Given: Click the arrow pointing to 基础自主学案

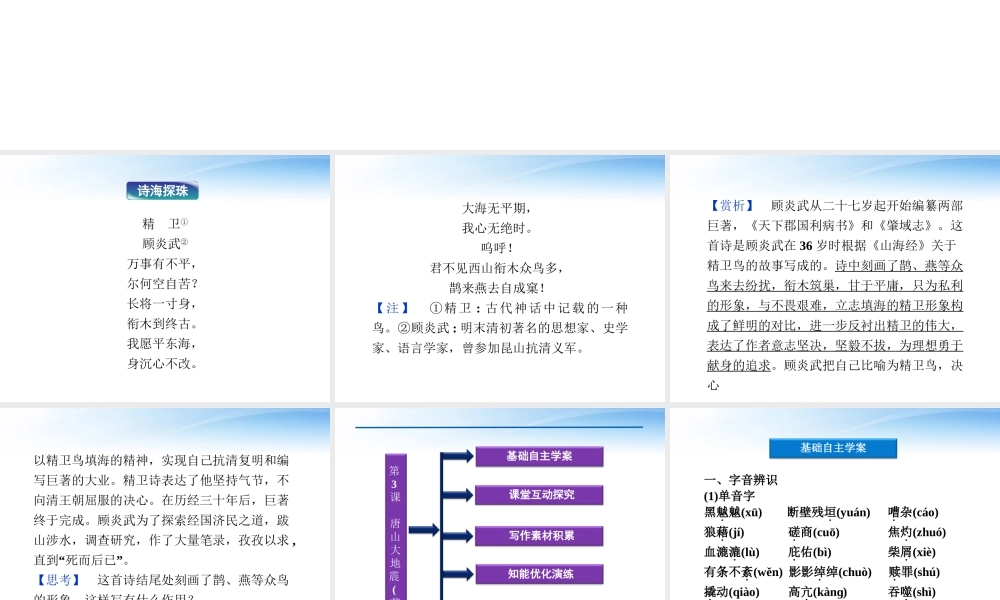Looking at the screenshot, I should pos(458,456).
